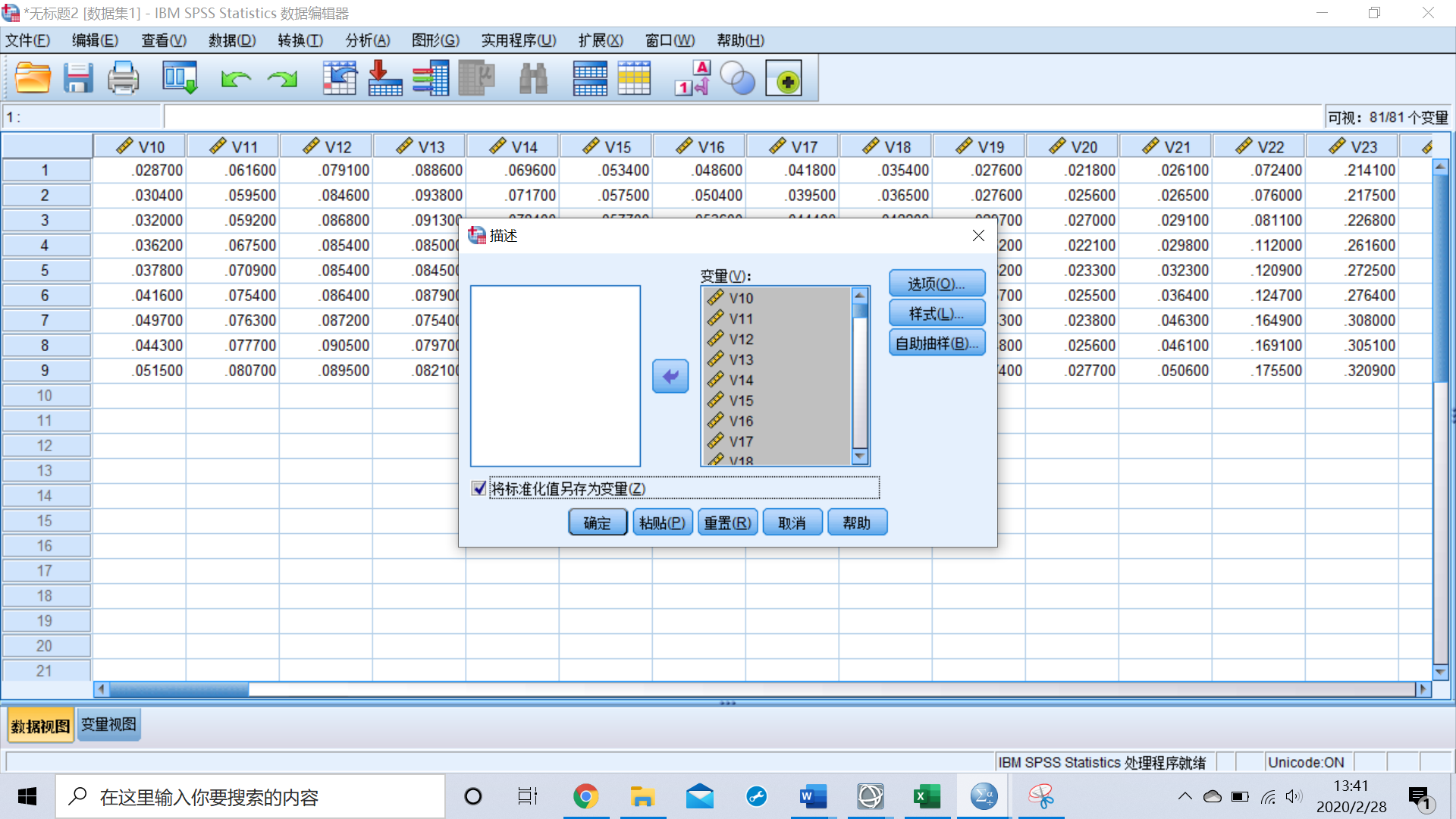Select V13 in the variable list
Viewport: 1456px width, 819px height.
point(740,359)
